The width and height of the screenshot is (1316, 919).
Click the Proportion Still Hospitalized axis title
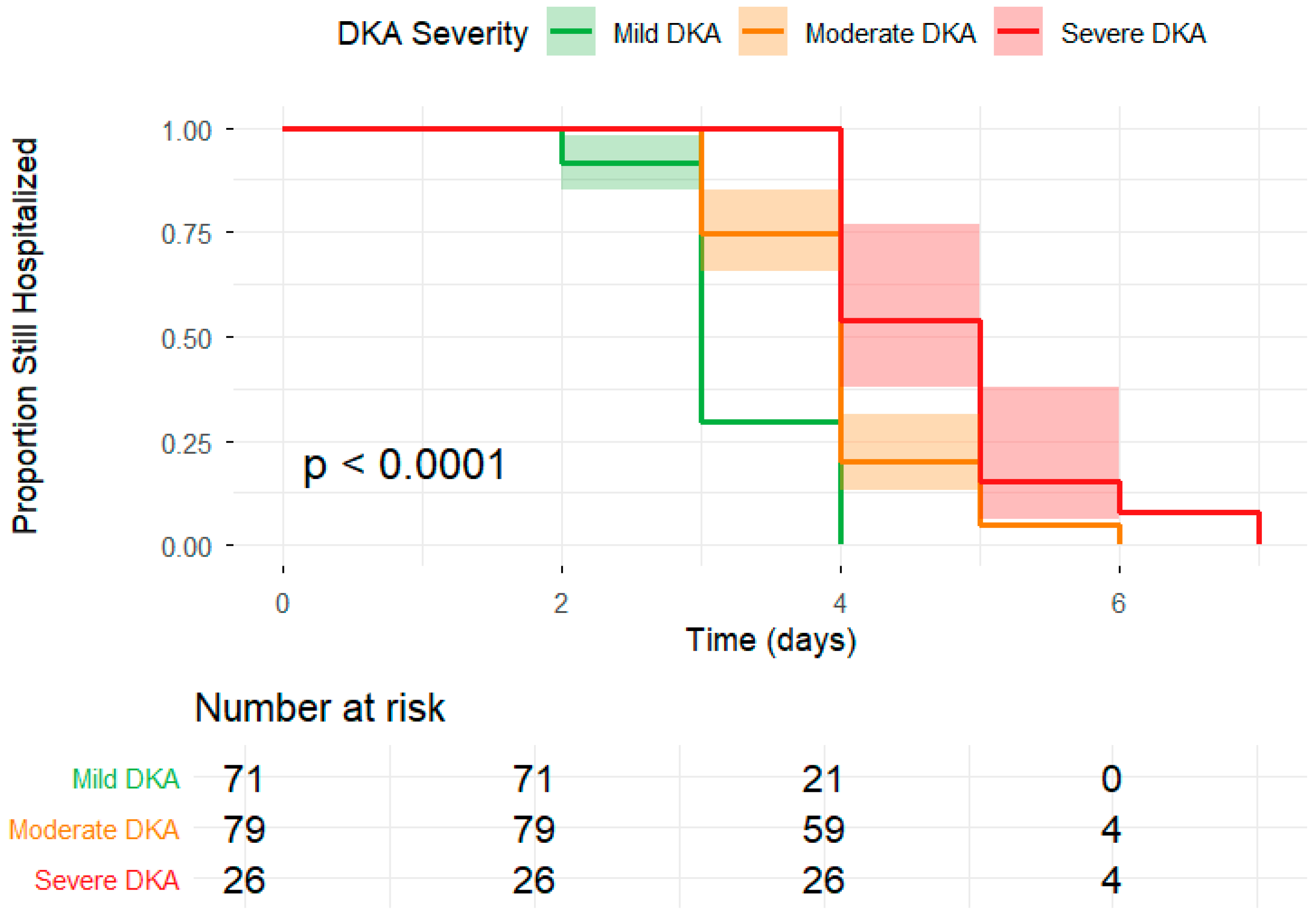coord(25,336)
